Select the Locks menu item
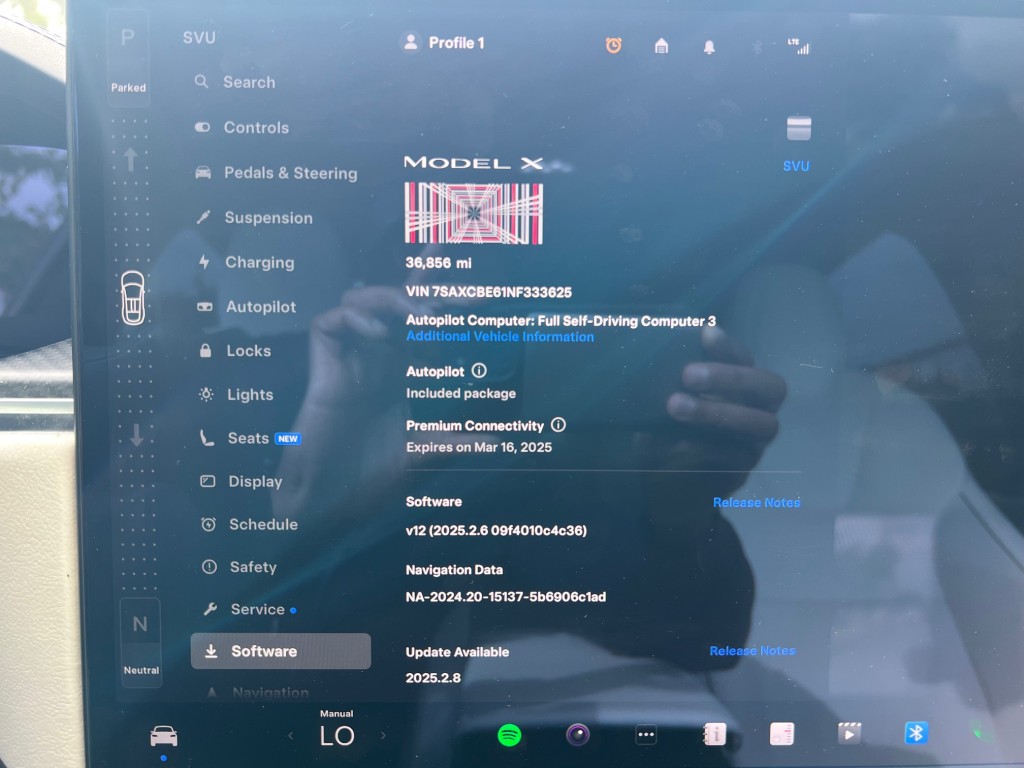Viewport: 1024px width, 768px height. [234, 351]
